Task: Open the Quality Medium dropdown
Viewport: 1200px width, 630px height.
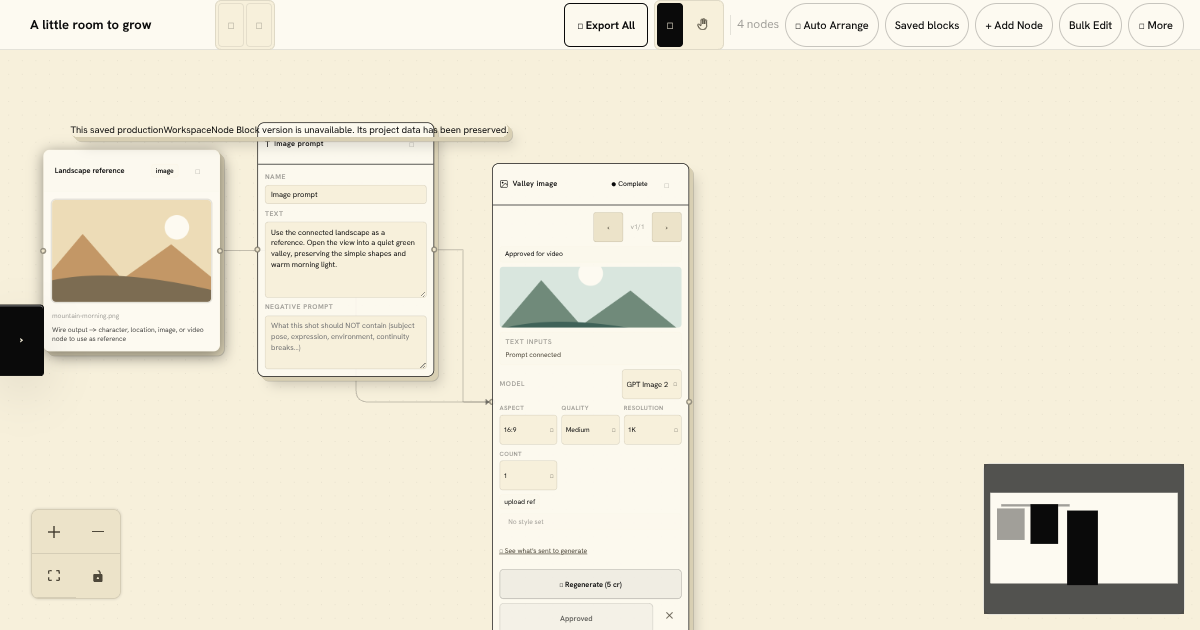Action: coord(590,430)
